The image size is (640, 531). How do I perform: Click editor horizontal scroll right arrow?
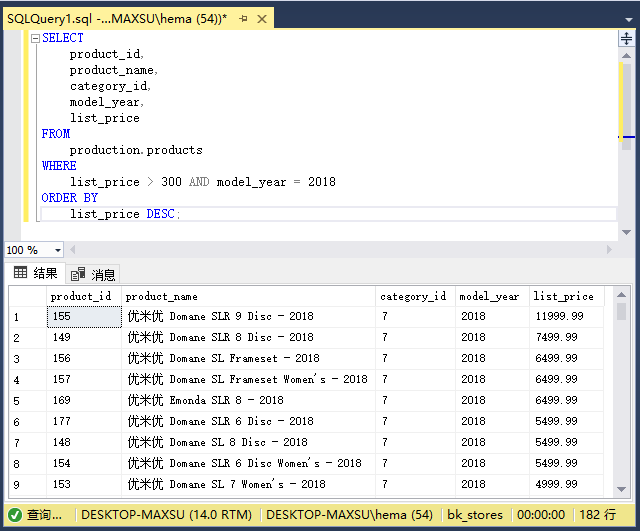pyautogui.click(x=609, y=249)
